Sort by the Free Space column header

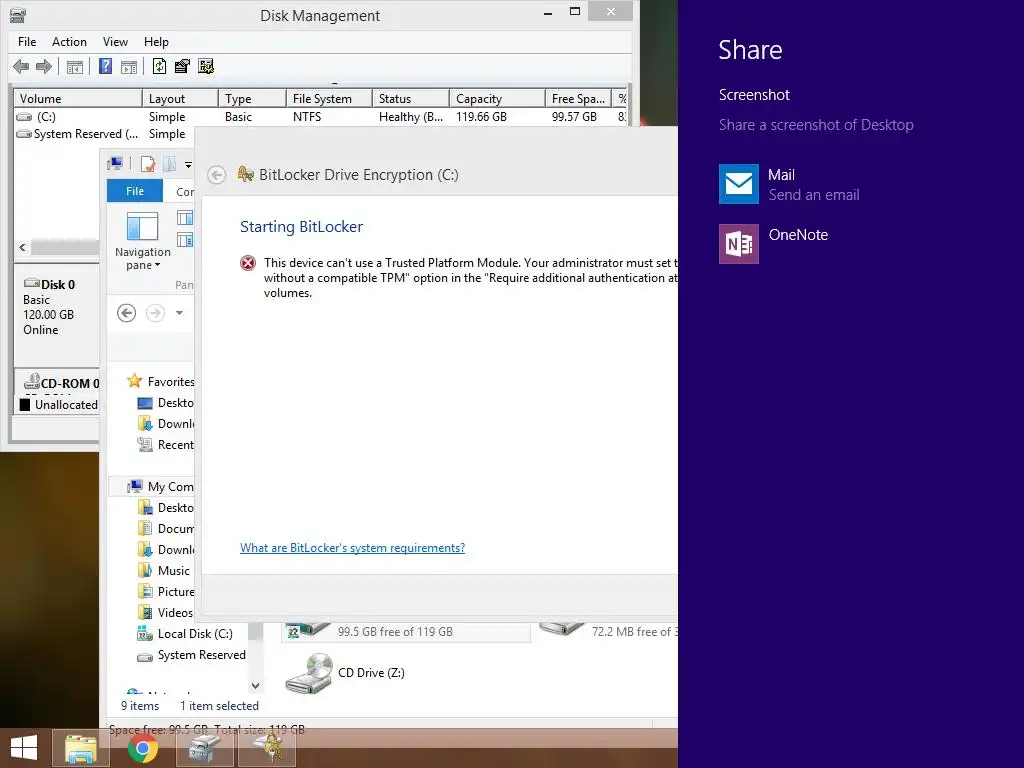click(578, 99)
